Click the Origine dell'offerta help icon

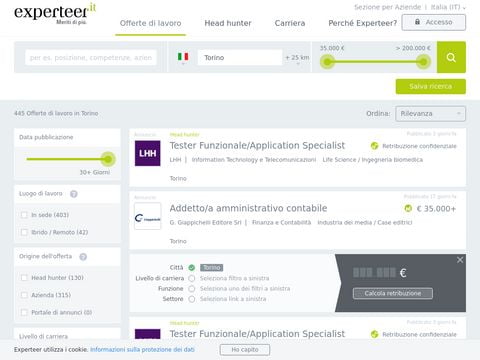83,256
